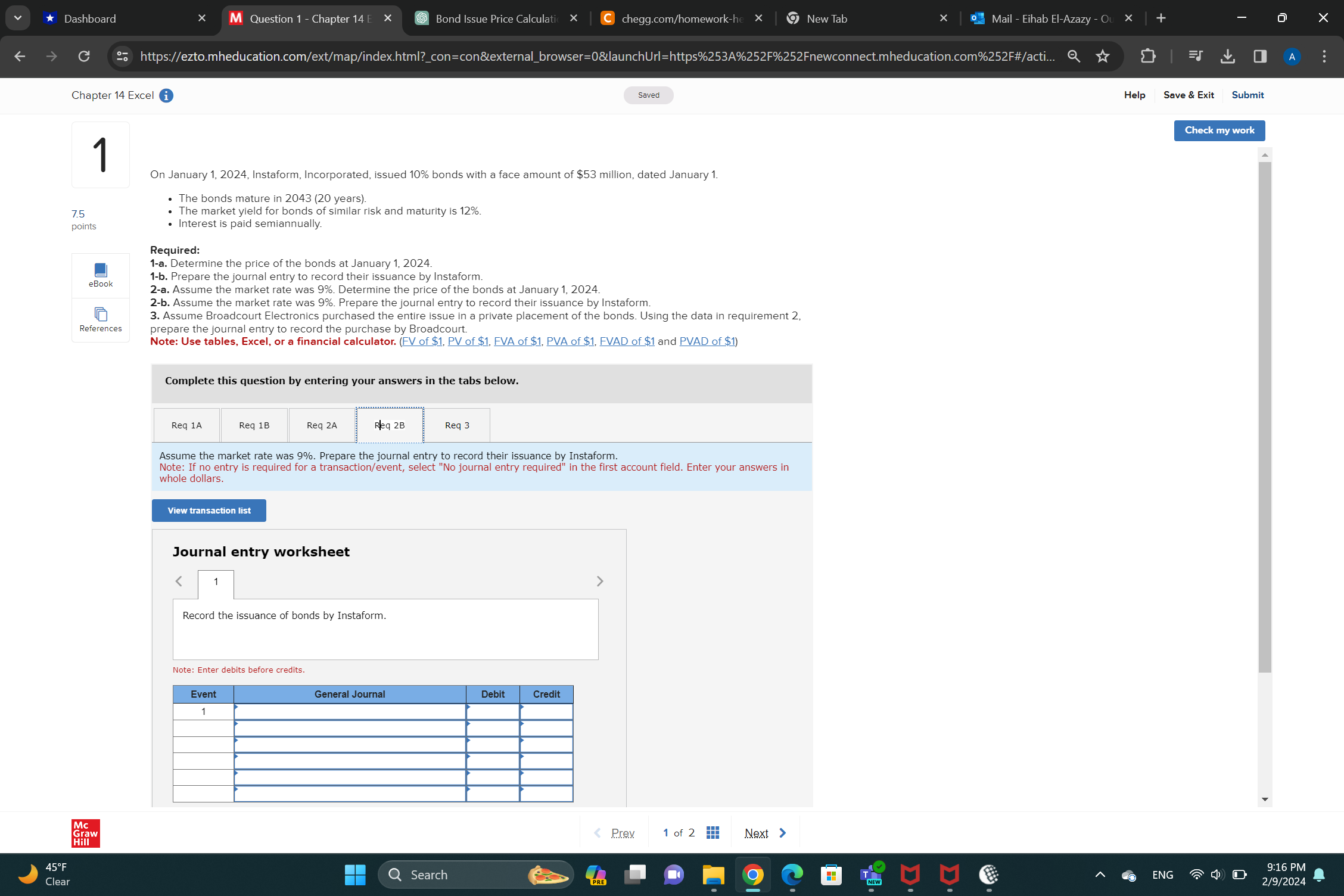Launch File Explorer from the taskbar
The height and width of the screenshot is (896, 1344).
(x=713, y=875)
